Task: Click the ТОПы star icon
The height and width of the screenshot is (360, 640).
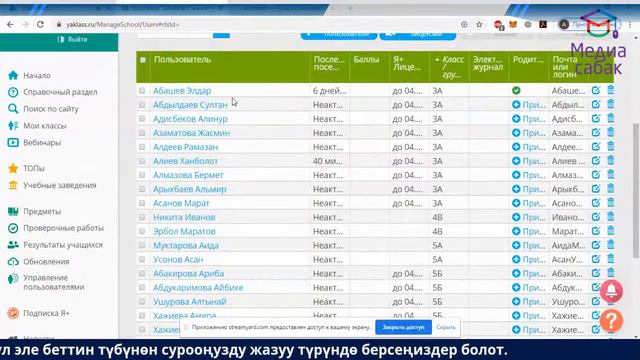Action: 13,168
